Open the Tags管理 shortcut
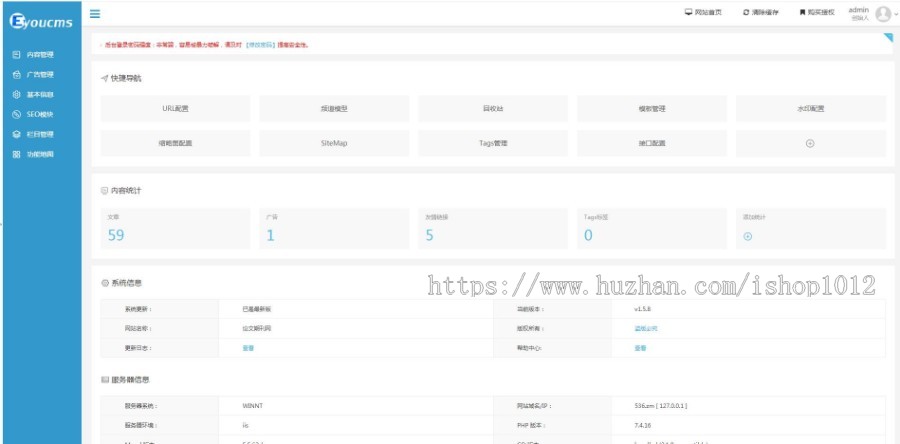900x444 pixels. [x=493, y=143]
